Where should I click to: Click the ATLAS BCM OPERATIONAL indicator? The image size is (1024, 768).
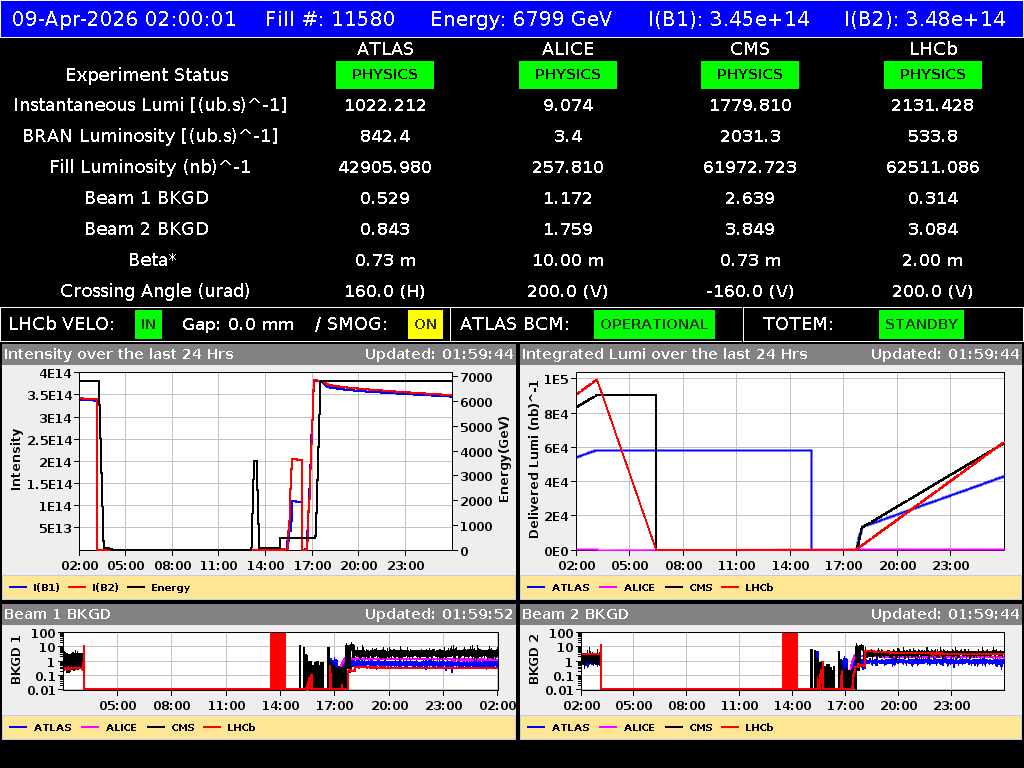tap(654, 324)
